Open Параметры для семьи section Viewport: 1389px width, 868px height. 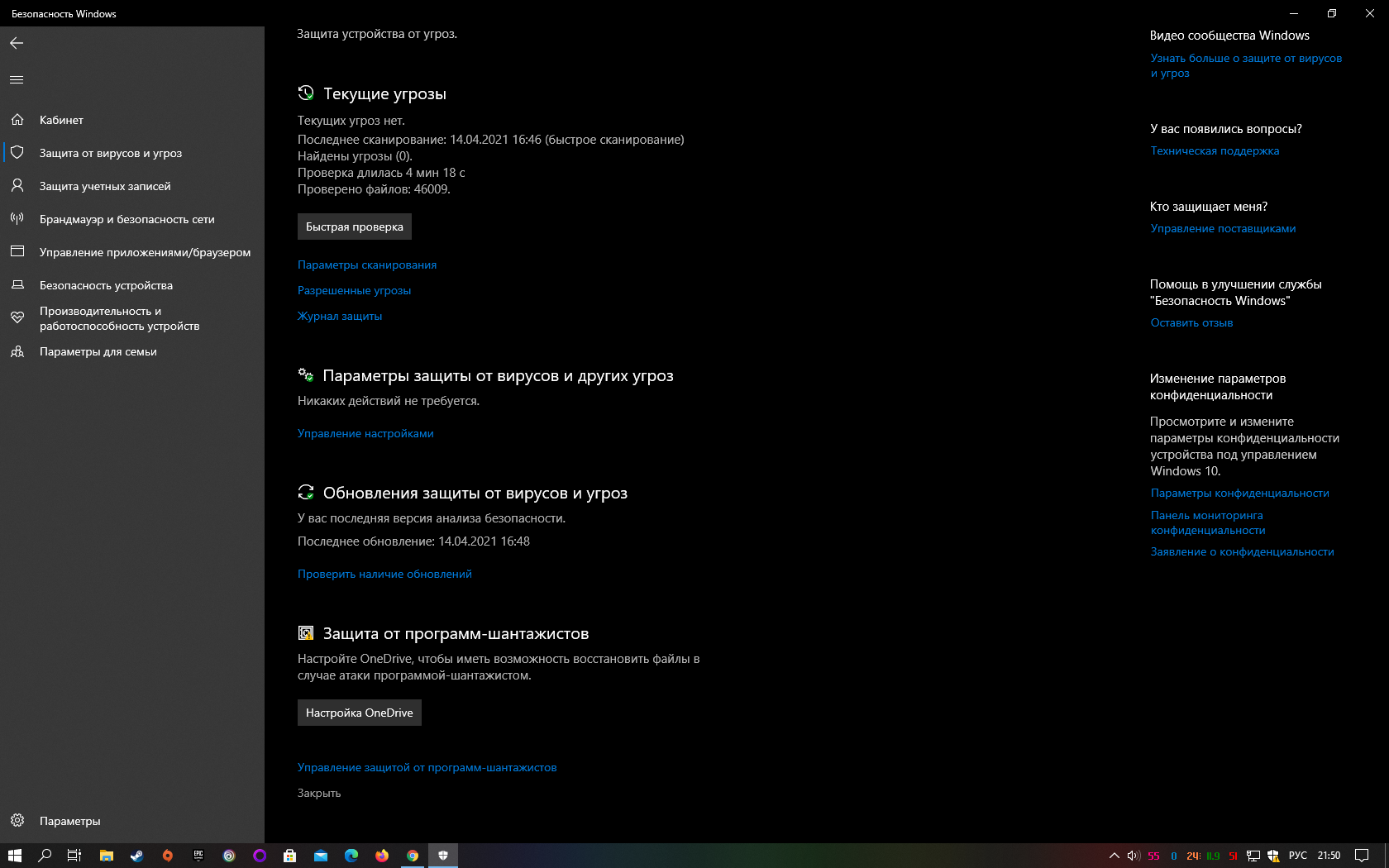pos(132,351)
